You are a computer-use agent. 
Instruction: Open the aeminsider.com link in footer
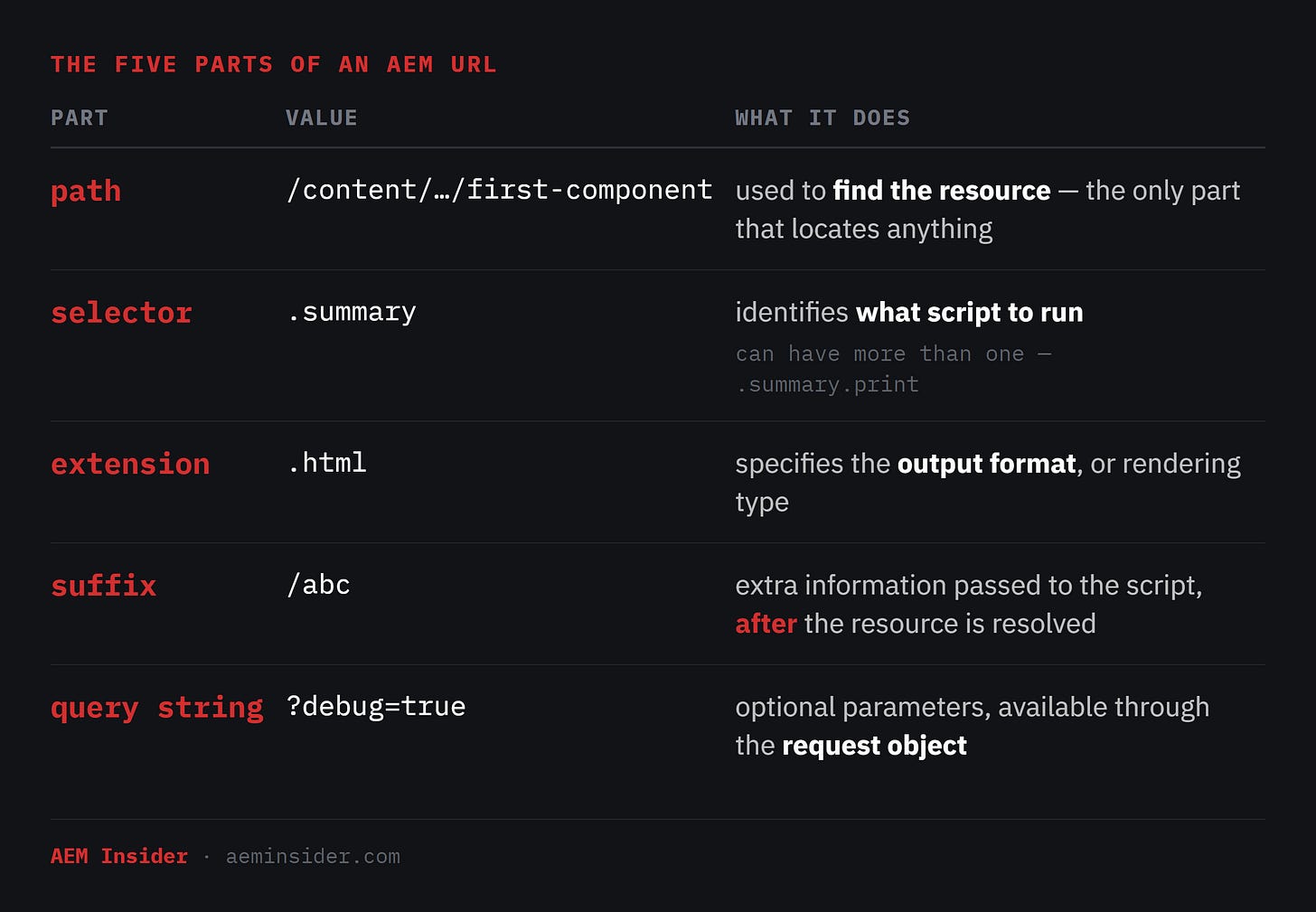[313, 857]
